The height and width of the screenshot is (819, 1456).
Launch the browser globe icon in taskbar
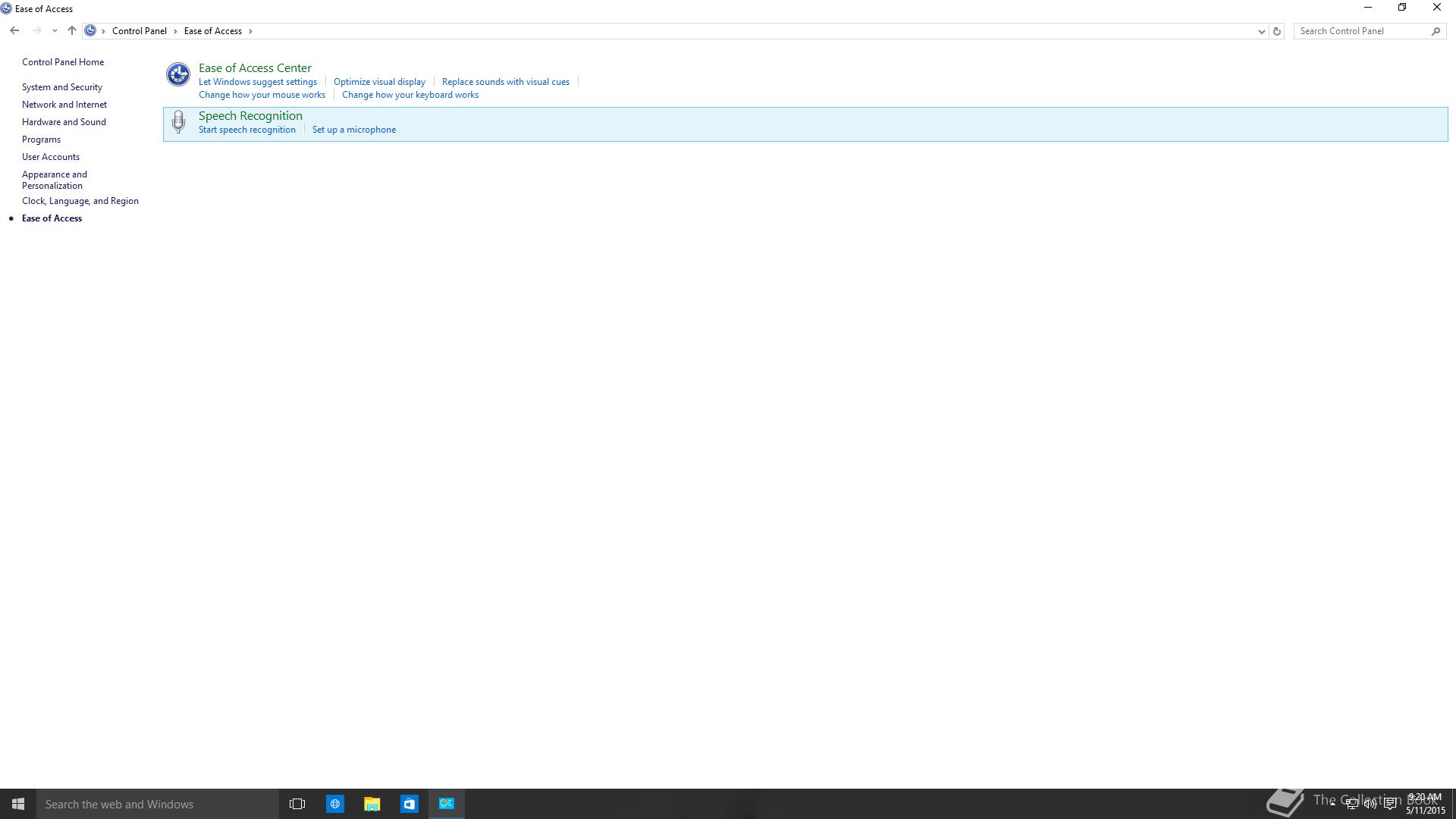(x=334, y=804)
